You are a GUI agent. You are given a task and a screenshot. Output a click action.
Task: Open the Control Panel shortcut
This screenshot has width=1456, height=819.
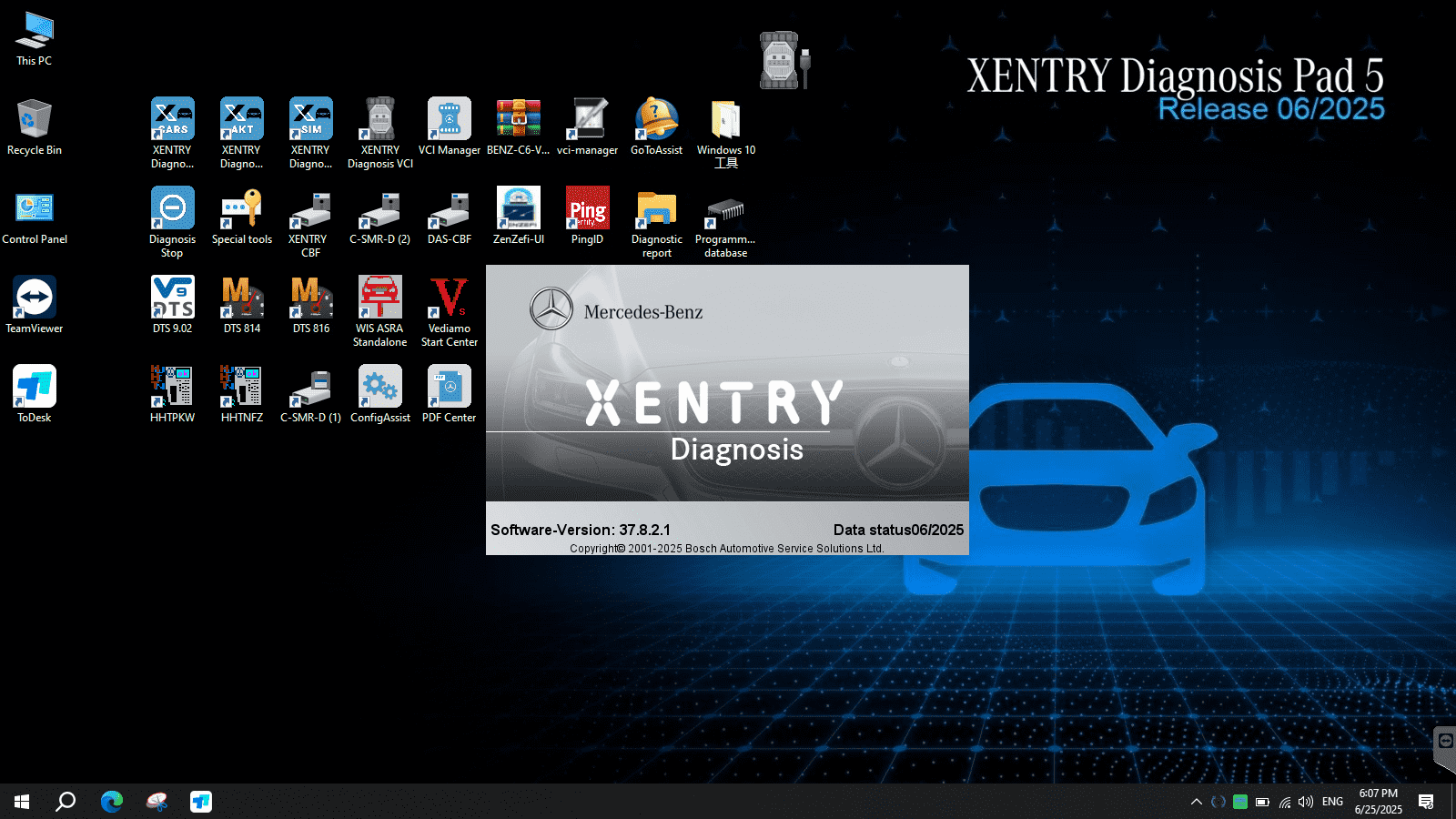point(35,217)
